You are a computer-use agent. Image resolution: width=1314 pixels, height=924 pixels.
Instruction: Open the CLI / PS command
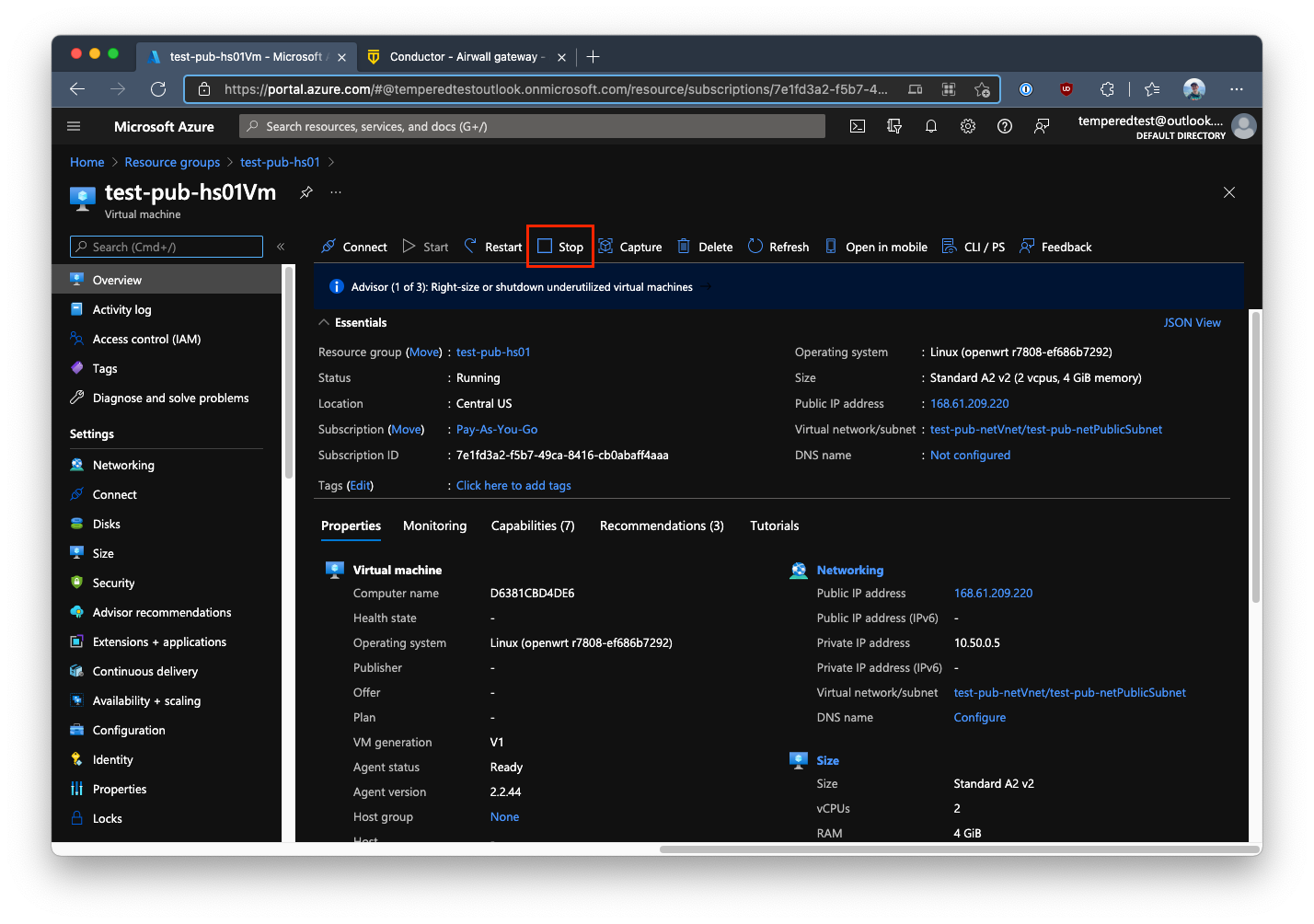click(x=974, y=247)
